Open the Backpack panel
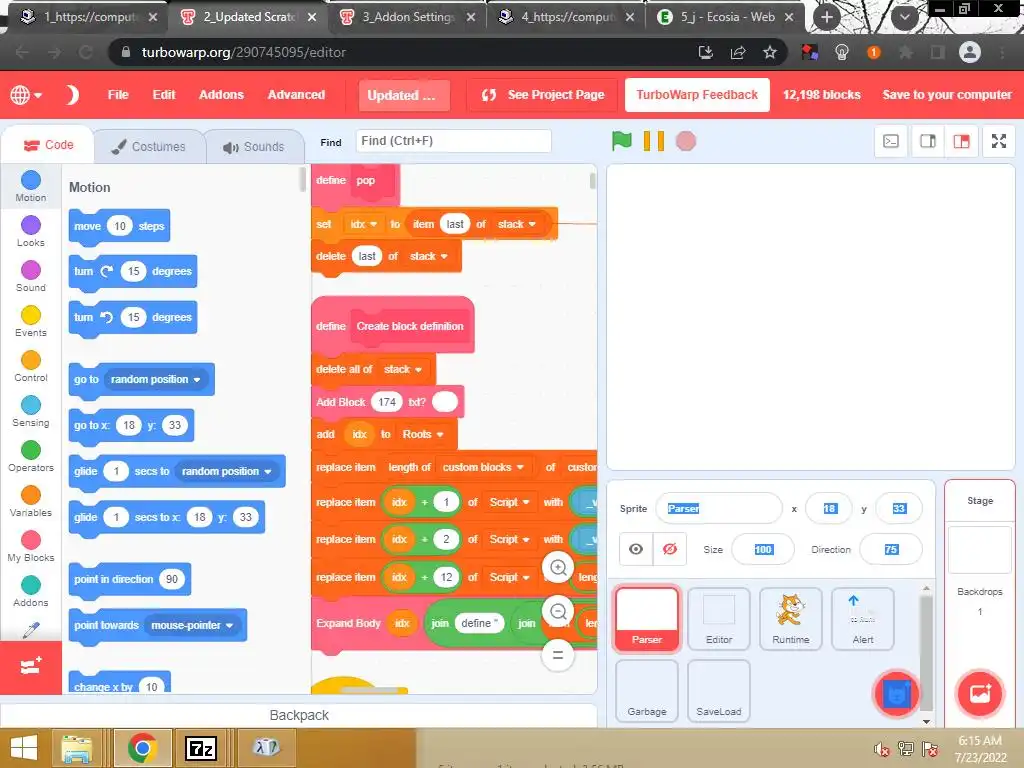Viewport: 1024px width, 768px height. [298, 715]
